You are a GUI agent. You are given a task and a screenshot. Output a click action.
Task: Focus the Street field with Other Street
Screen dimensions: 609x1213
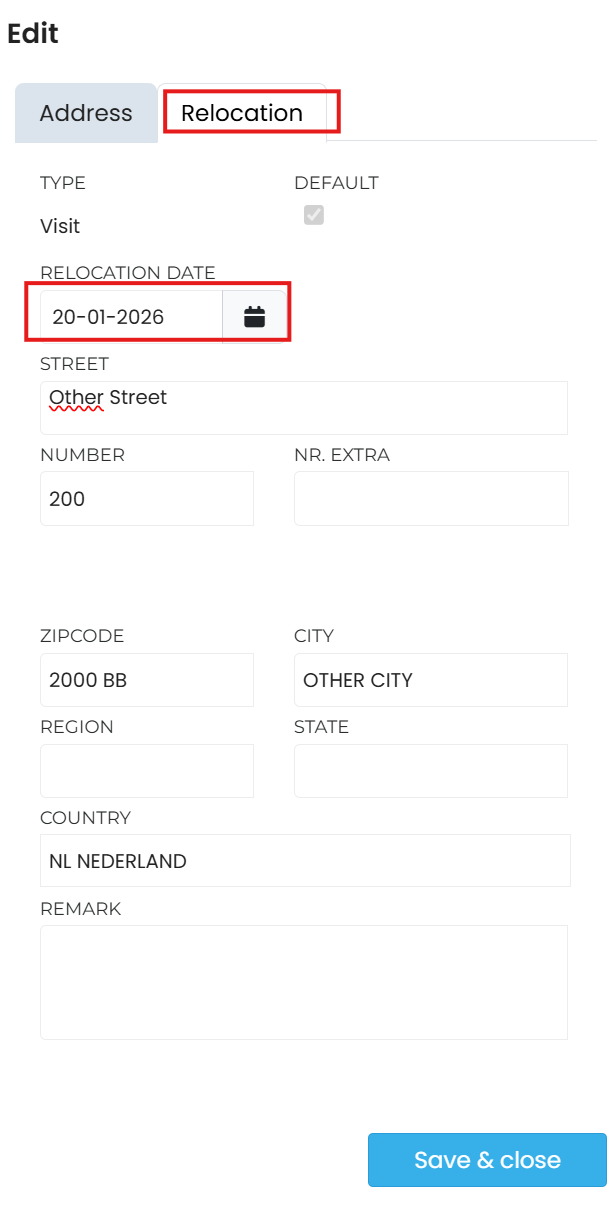pos(304,407)
